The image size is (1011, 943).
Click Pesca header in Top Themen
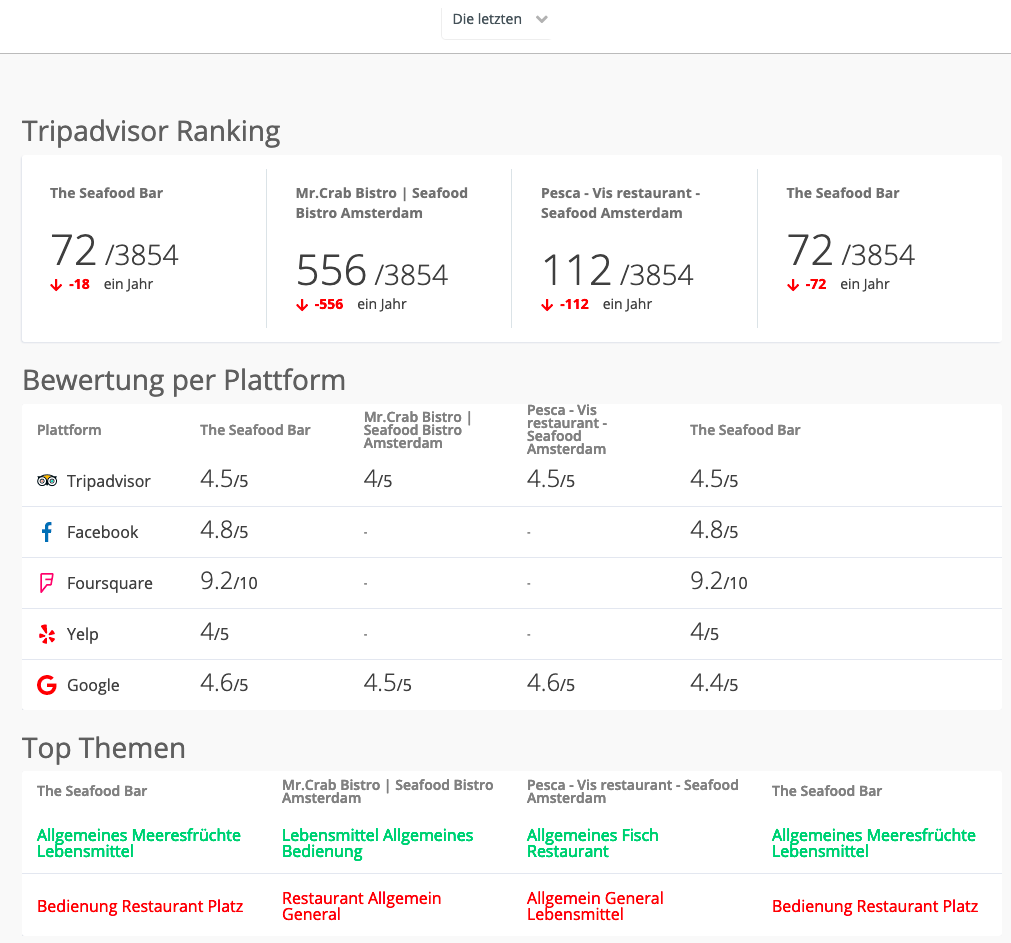pos(633,792)
